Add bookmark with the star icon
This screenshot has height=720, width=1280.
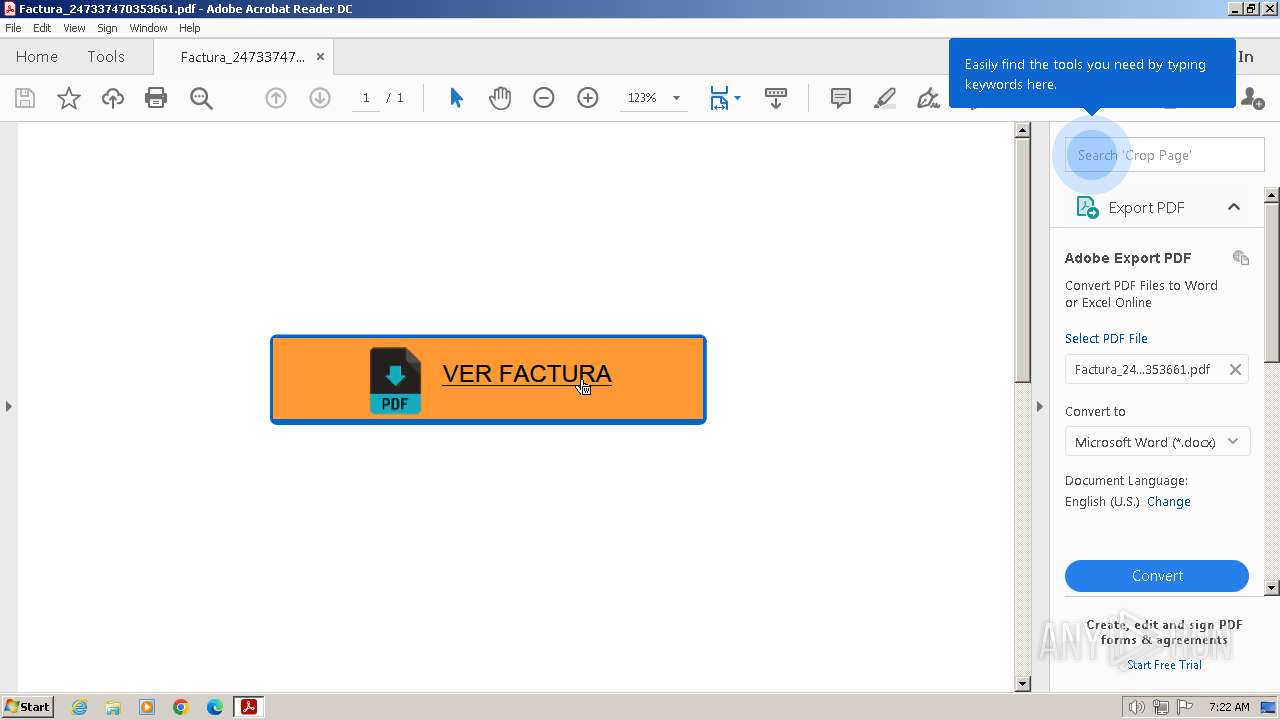69,98
